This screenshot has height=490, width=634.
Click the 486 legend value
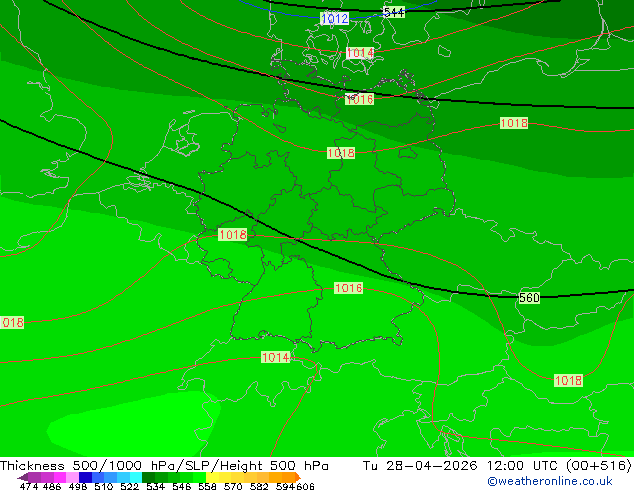[x=52, y=486]
